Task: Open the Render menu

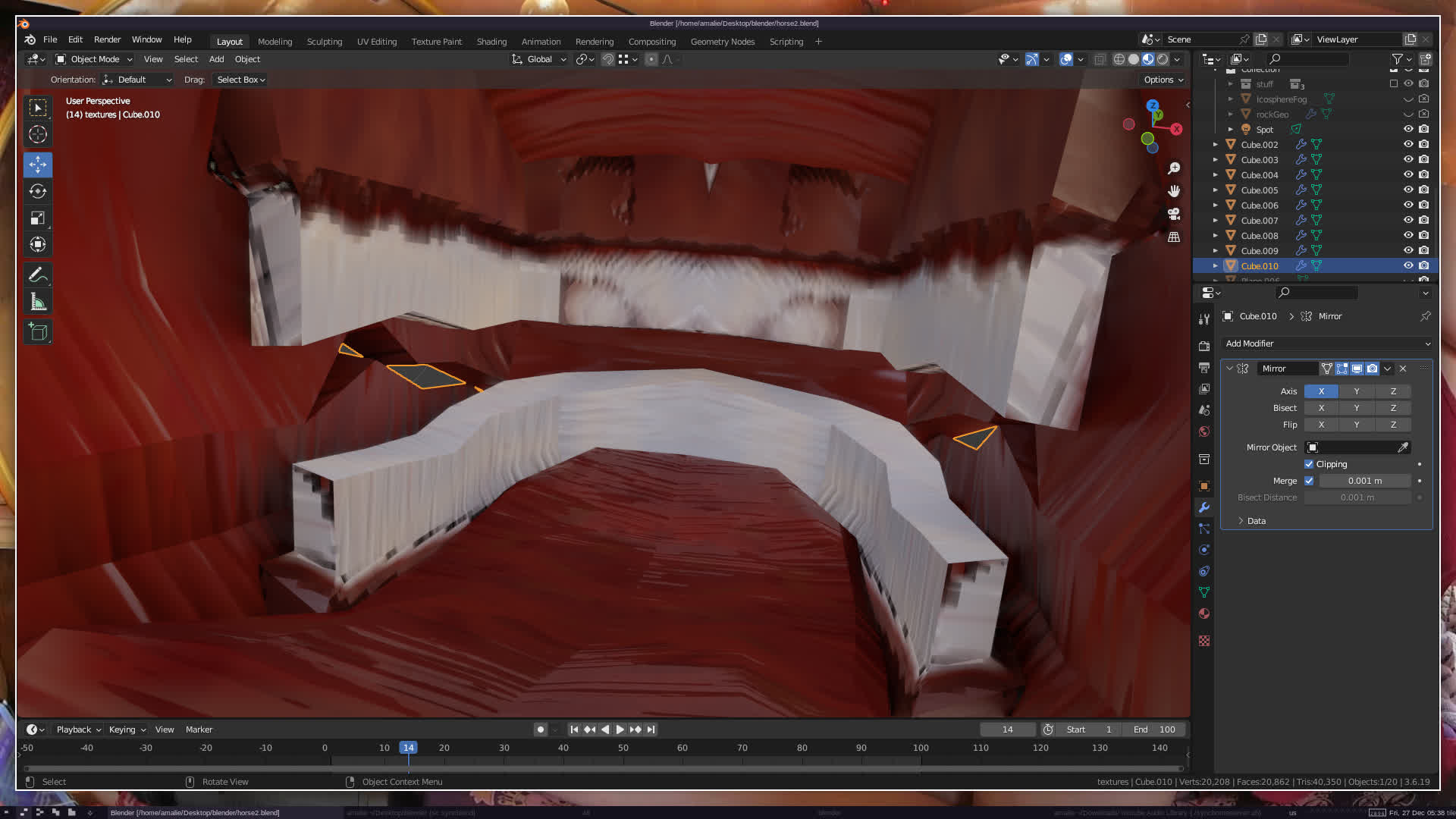Action: point(107,39)
